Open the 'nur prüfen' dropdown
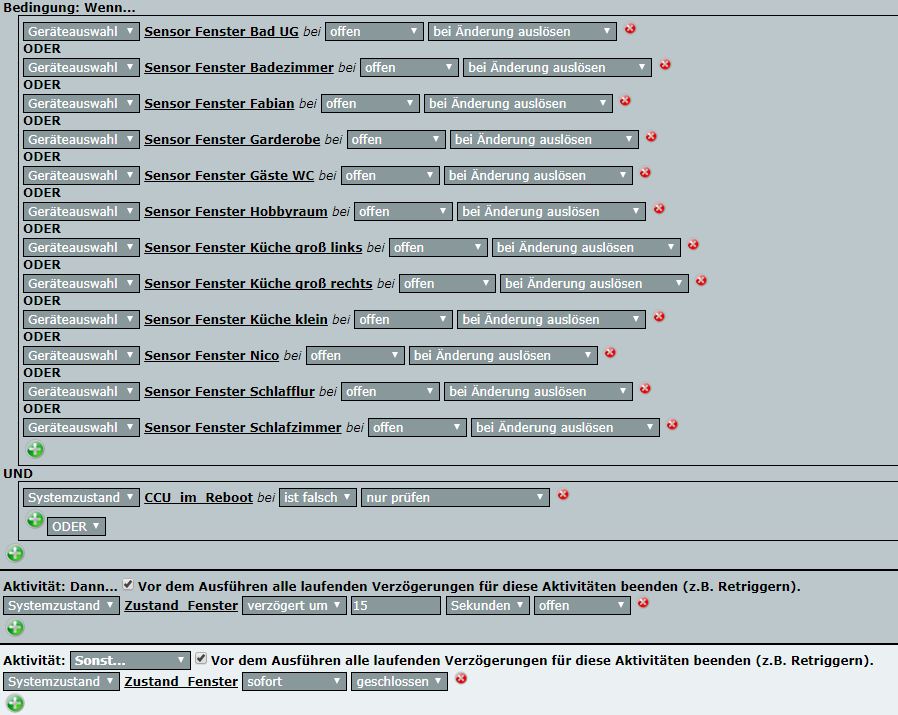 point(455,497)
